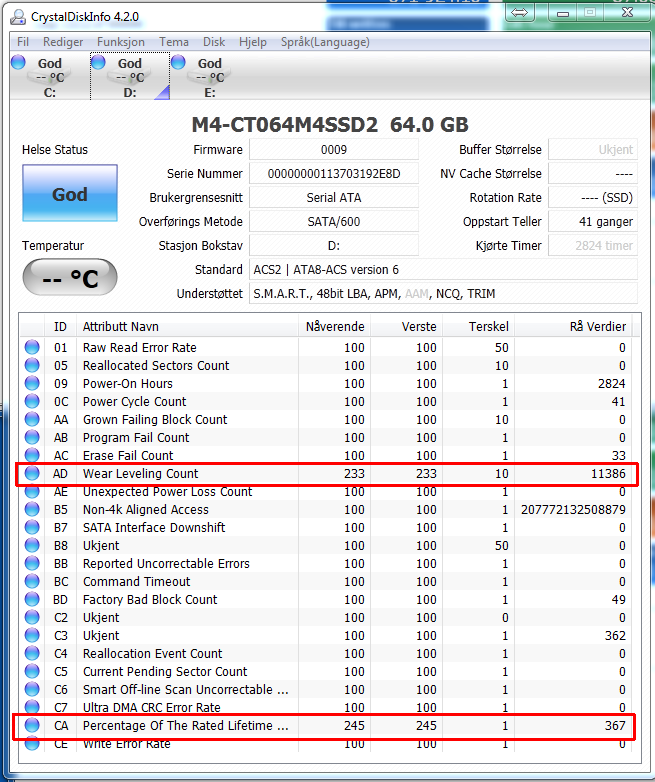Click the Oppstart Teller field 41 ganger
This screenshot has height=782, width=655.
[x=593, y=221]
